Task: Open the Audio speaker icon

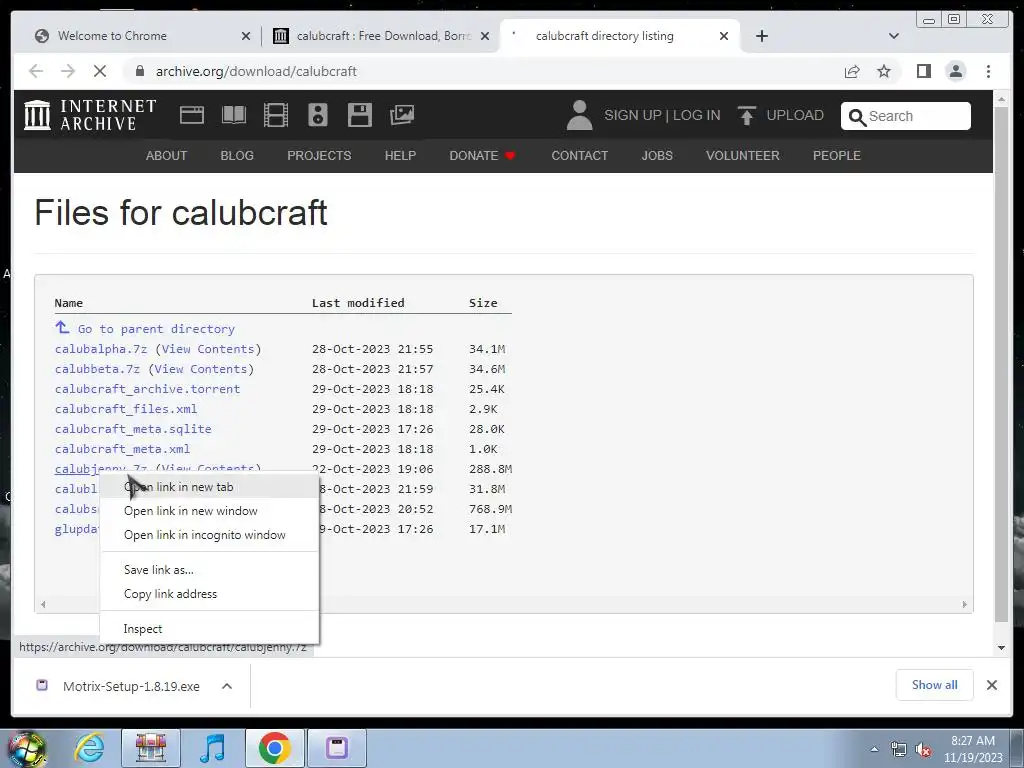Action: coord(317,115)
